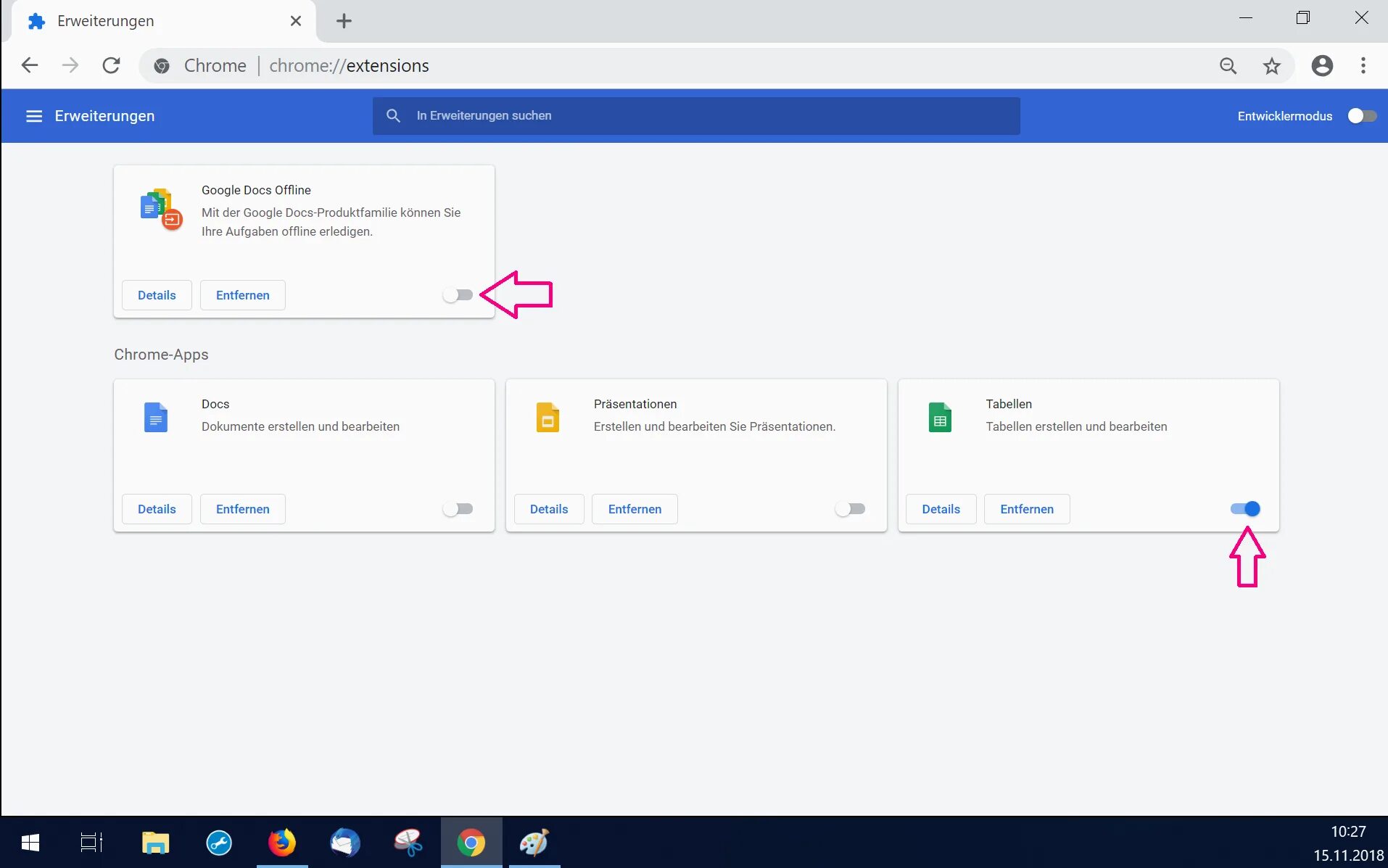Click the green Tabellen app icon
1388x868 pixels.
click(x=940, y=418)
